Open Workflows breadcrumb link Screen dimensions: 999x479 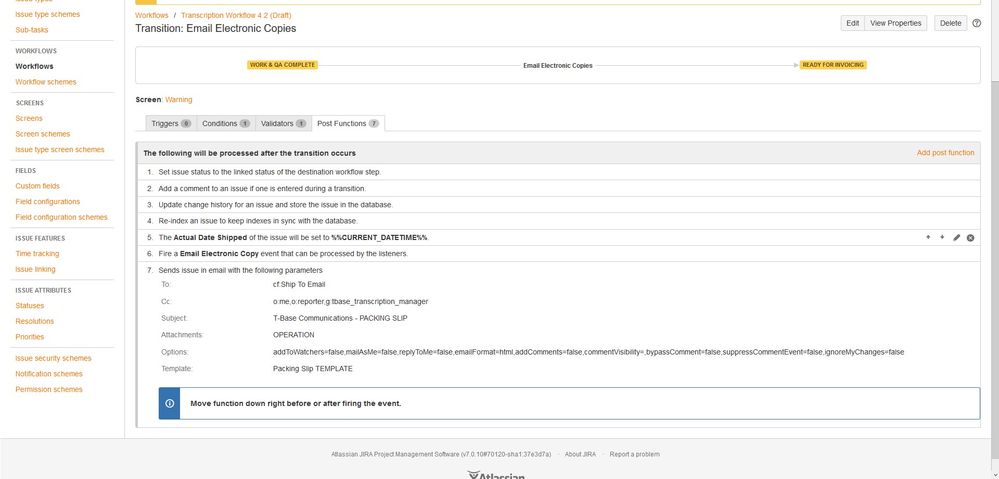pos(152,15)
